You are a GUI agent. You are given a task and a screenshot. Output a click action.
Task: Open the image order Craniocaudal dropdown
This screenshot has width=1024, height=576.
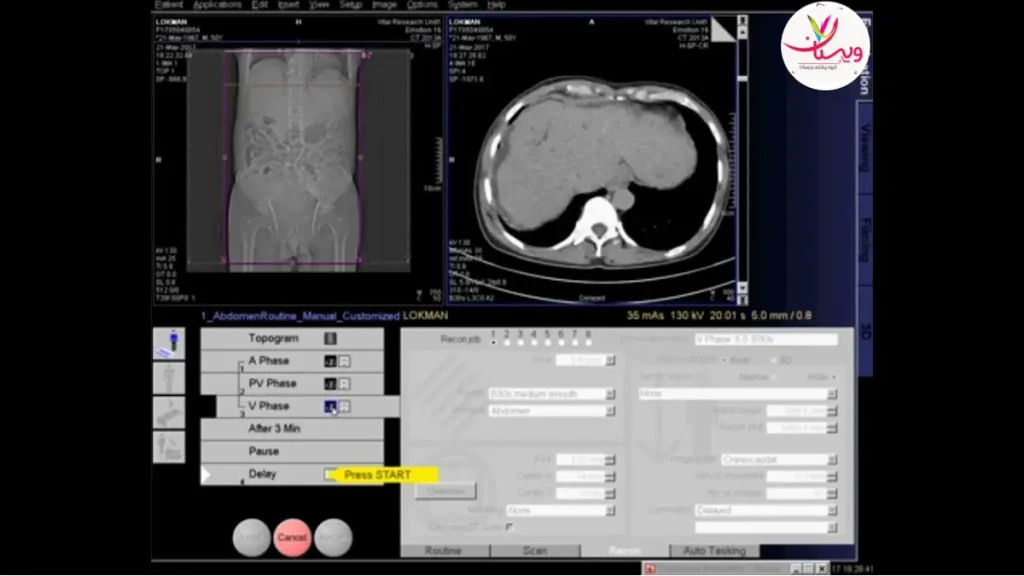point(831,460)
